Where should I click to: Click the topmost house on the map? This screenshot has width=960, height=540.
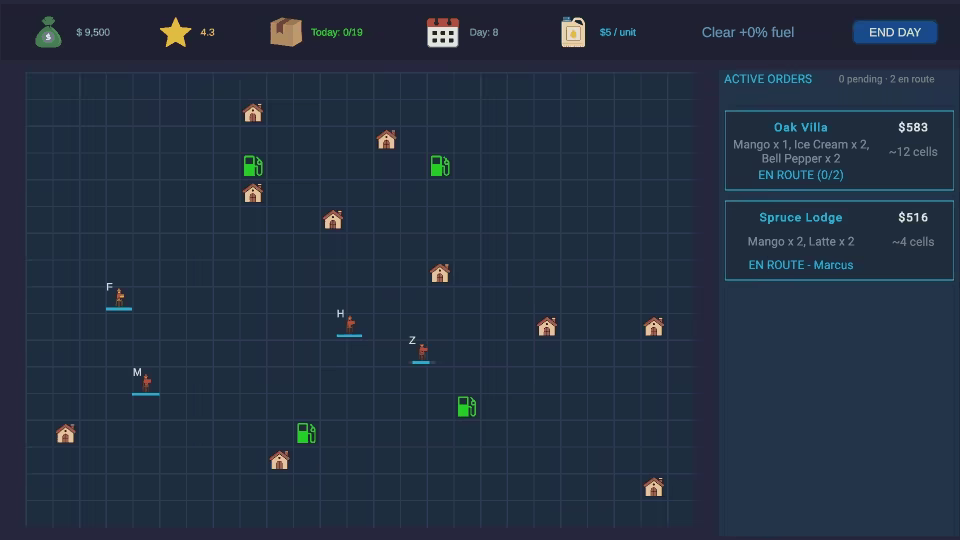coord(253,113)
